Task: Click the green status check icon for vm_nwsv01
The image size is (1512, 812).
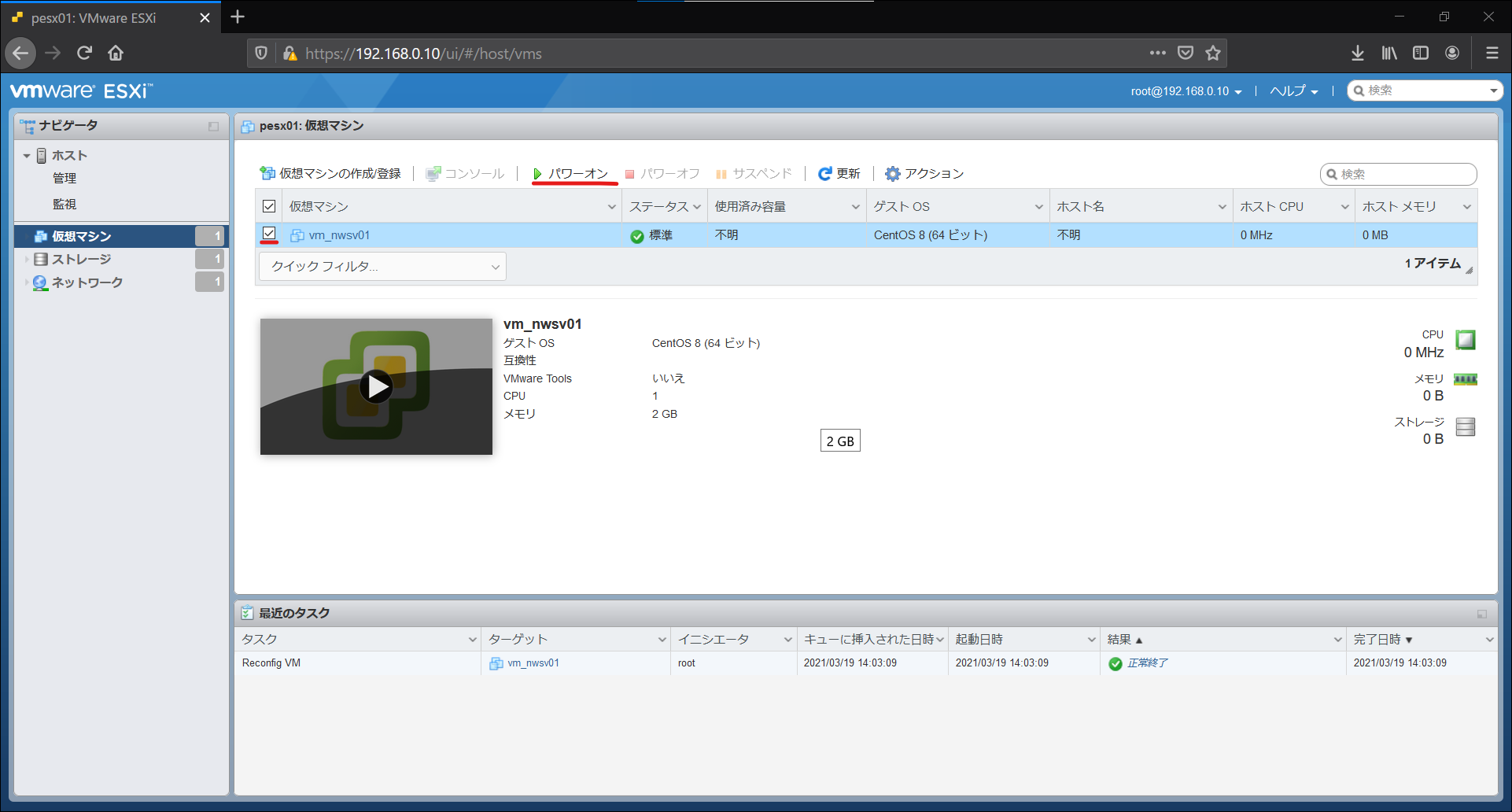Action: coord(637,236)
